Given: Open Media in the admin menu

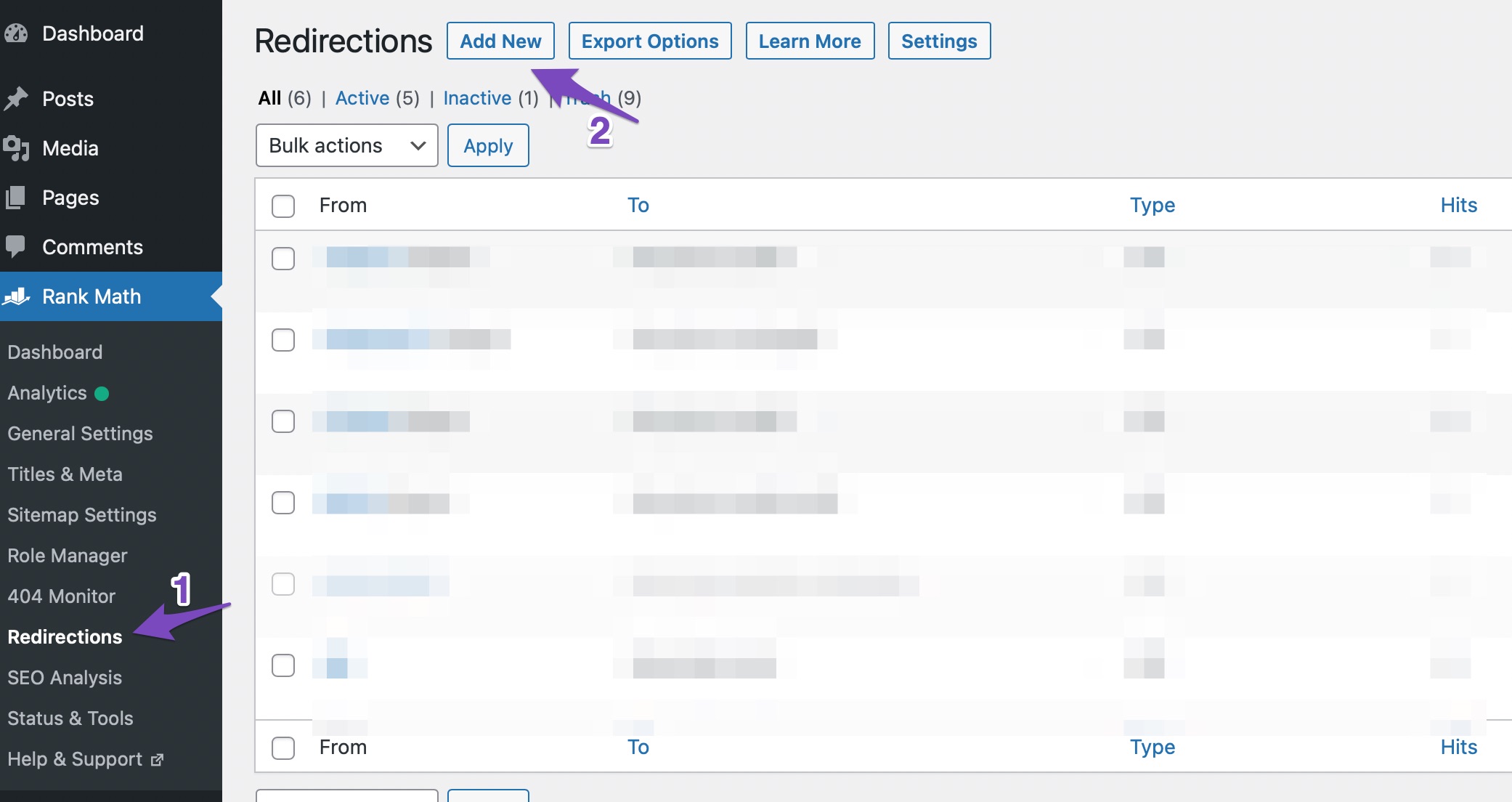Looking at the screenshot, I should [x=70, y=148].
